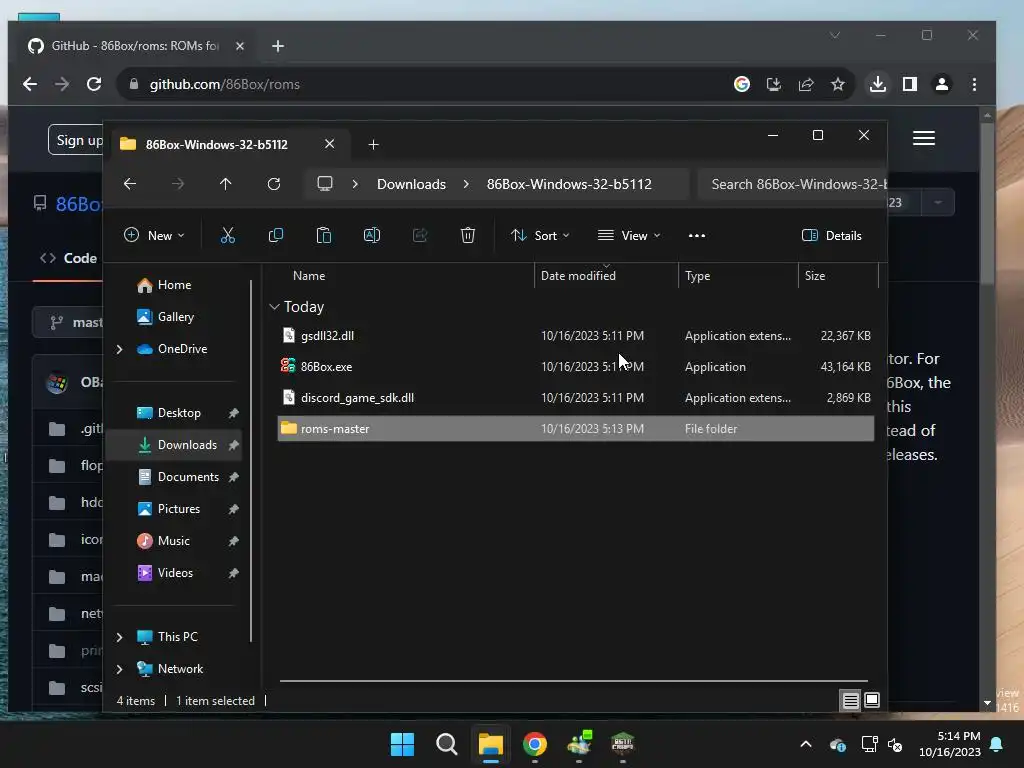1024x768 pixels.
Task: Go back in Chrome browser
Action: point(30,84)
